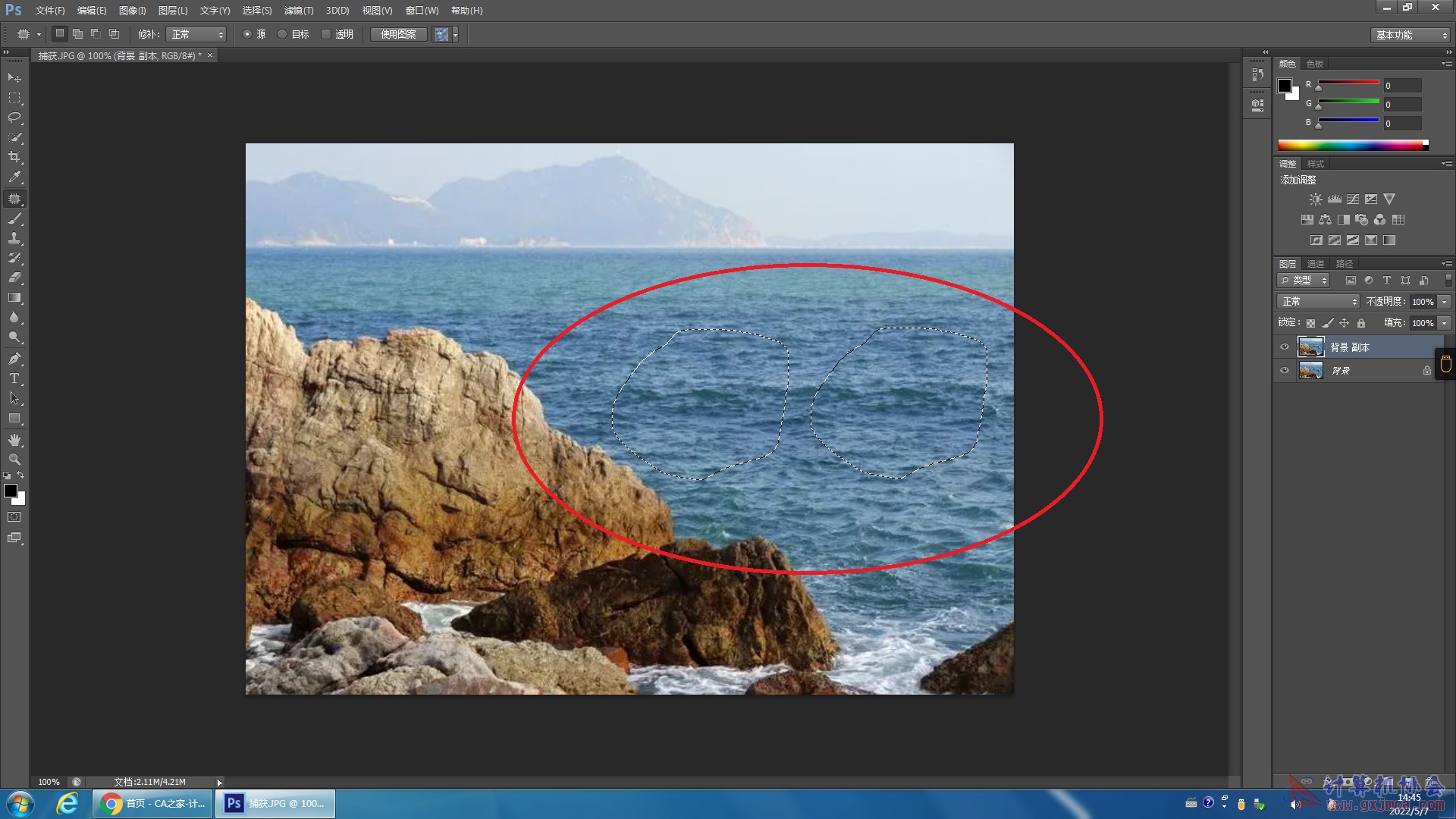The image size is (1456, 819).
Task: Click the 背景 layer thumbnail
Action: point(1310,371)
